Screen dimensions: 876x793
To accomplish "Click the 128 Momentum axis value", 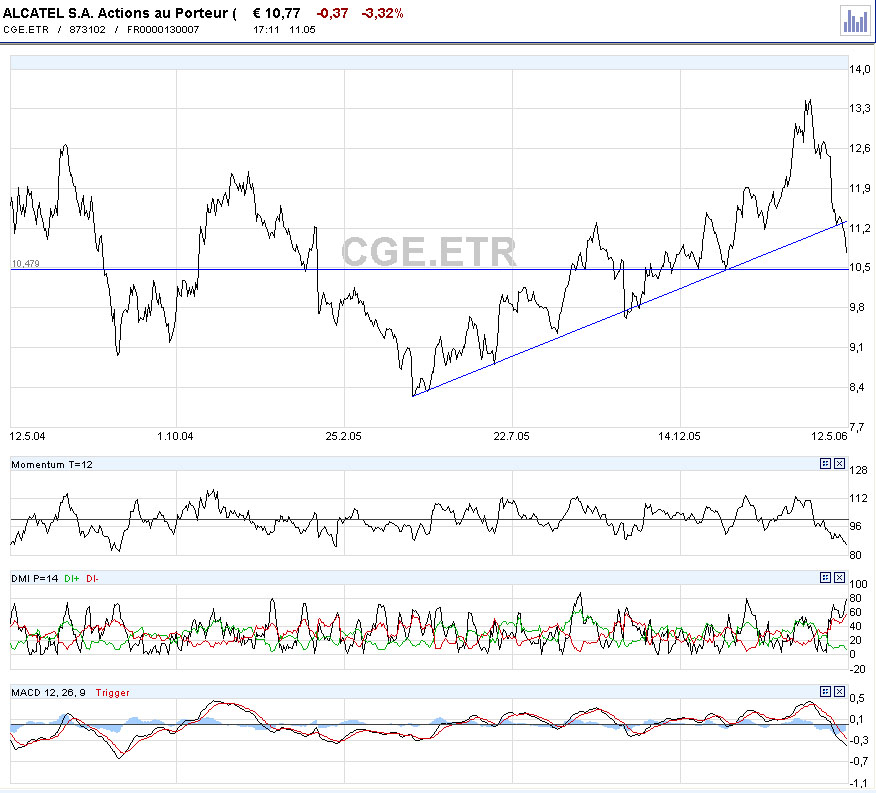I will point(859,471).
